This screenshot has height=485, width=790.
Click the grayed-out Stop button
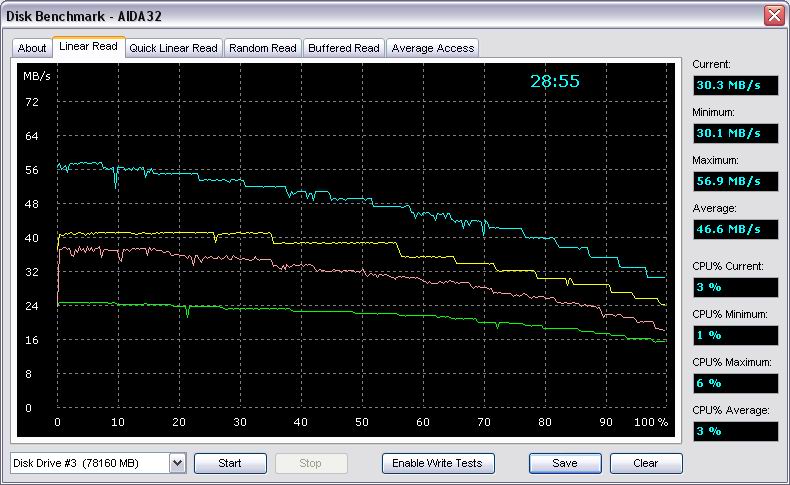pyautogui.click(x=310, y=463)
